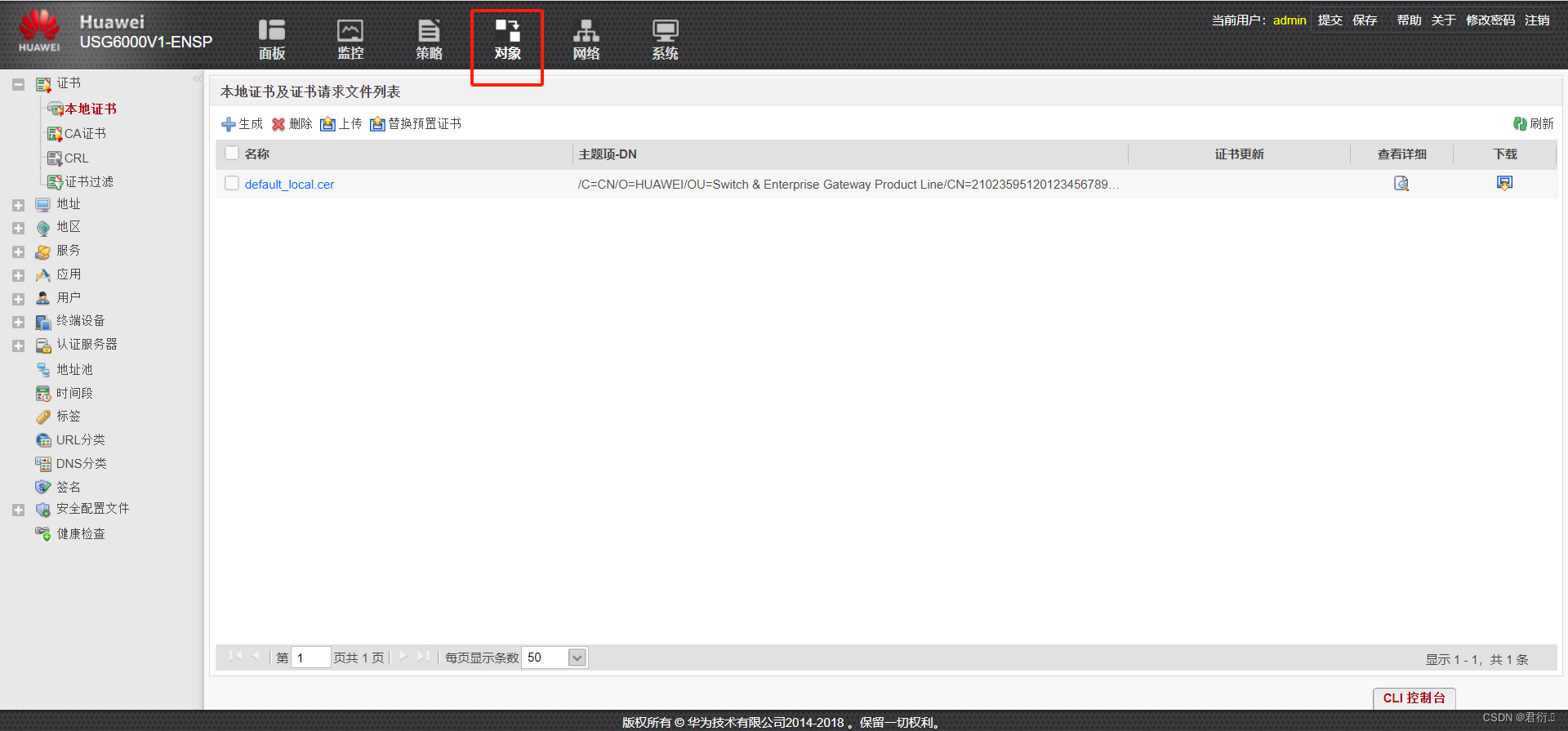Screen dimensions: 1568x731
Task: View details of default_local.cer
Action: 1401,184
